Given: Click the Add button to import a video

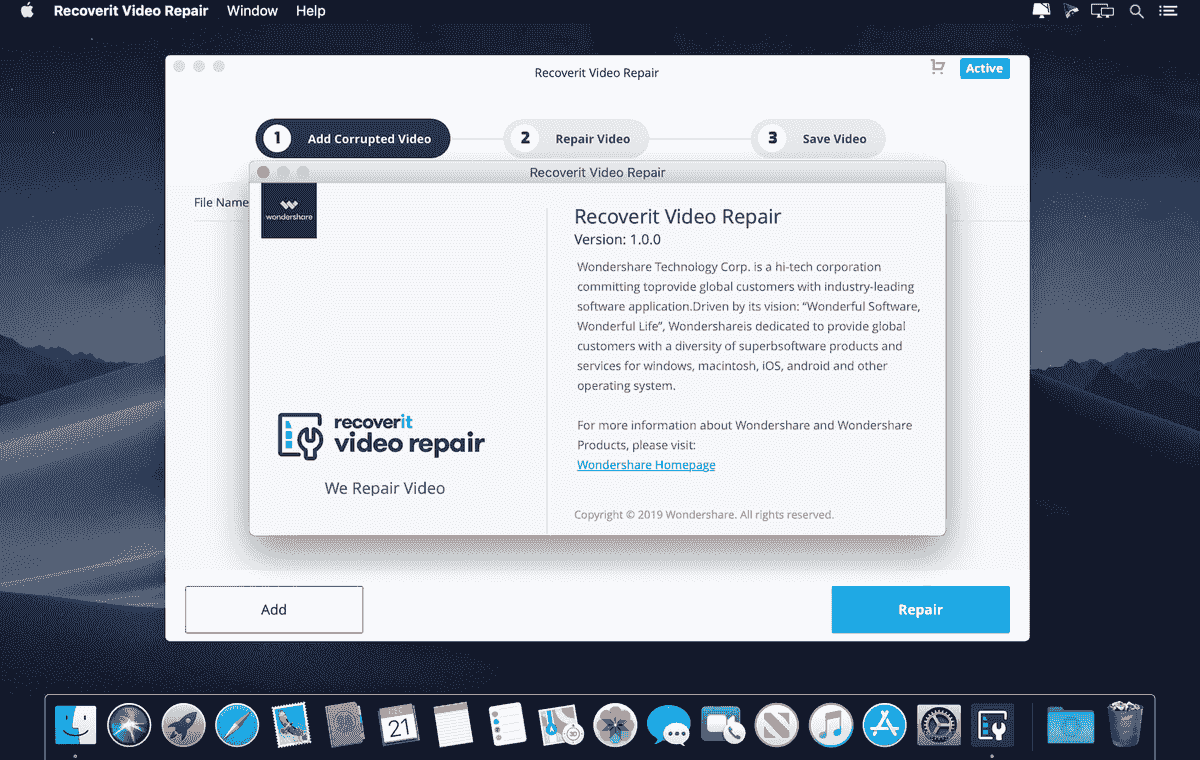Looking at the screenshot, I should click(x=273, y=609).
